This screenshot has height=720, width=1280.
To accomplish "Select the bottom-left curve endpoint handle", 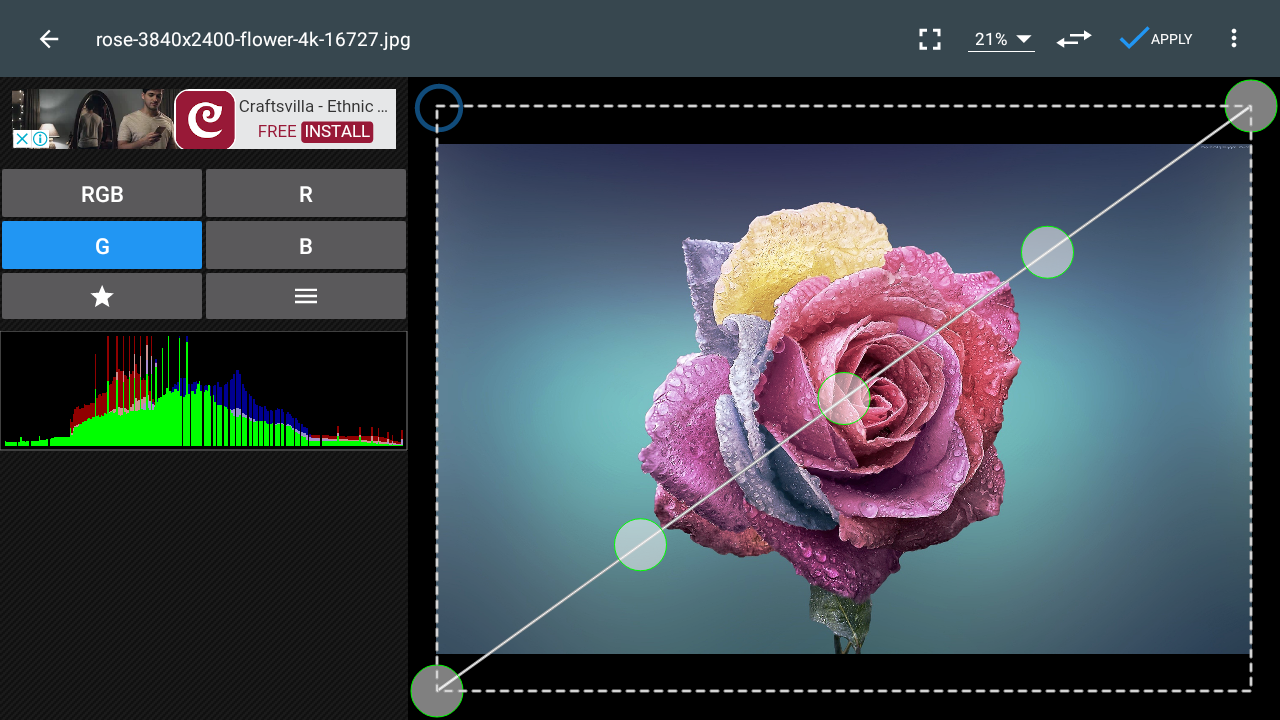I will click(x=437, y=690).
